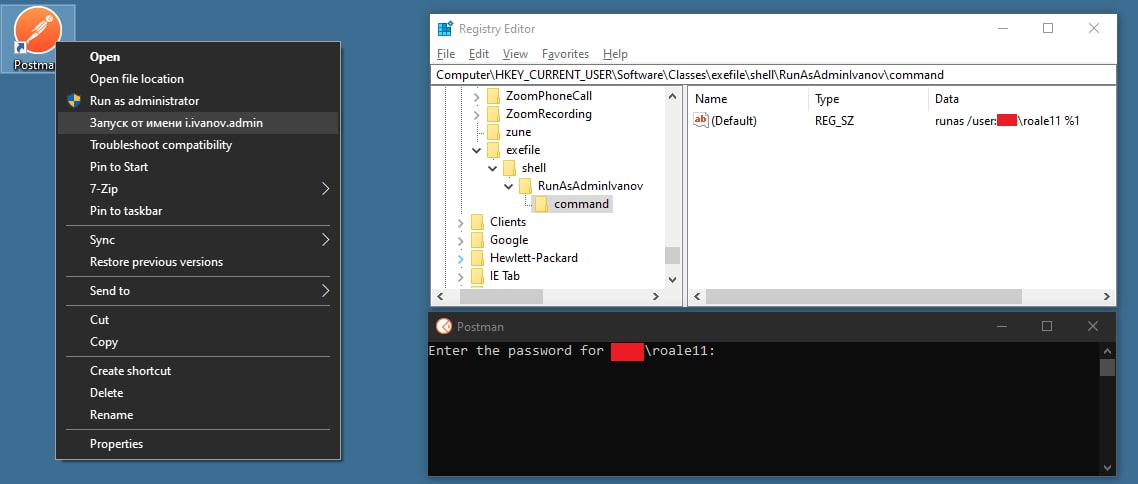Click the Postman console scroll-up arrow
This screenshot has height=484, width=1138.
[1108, 350]
